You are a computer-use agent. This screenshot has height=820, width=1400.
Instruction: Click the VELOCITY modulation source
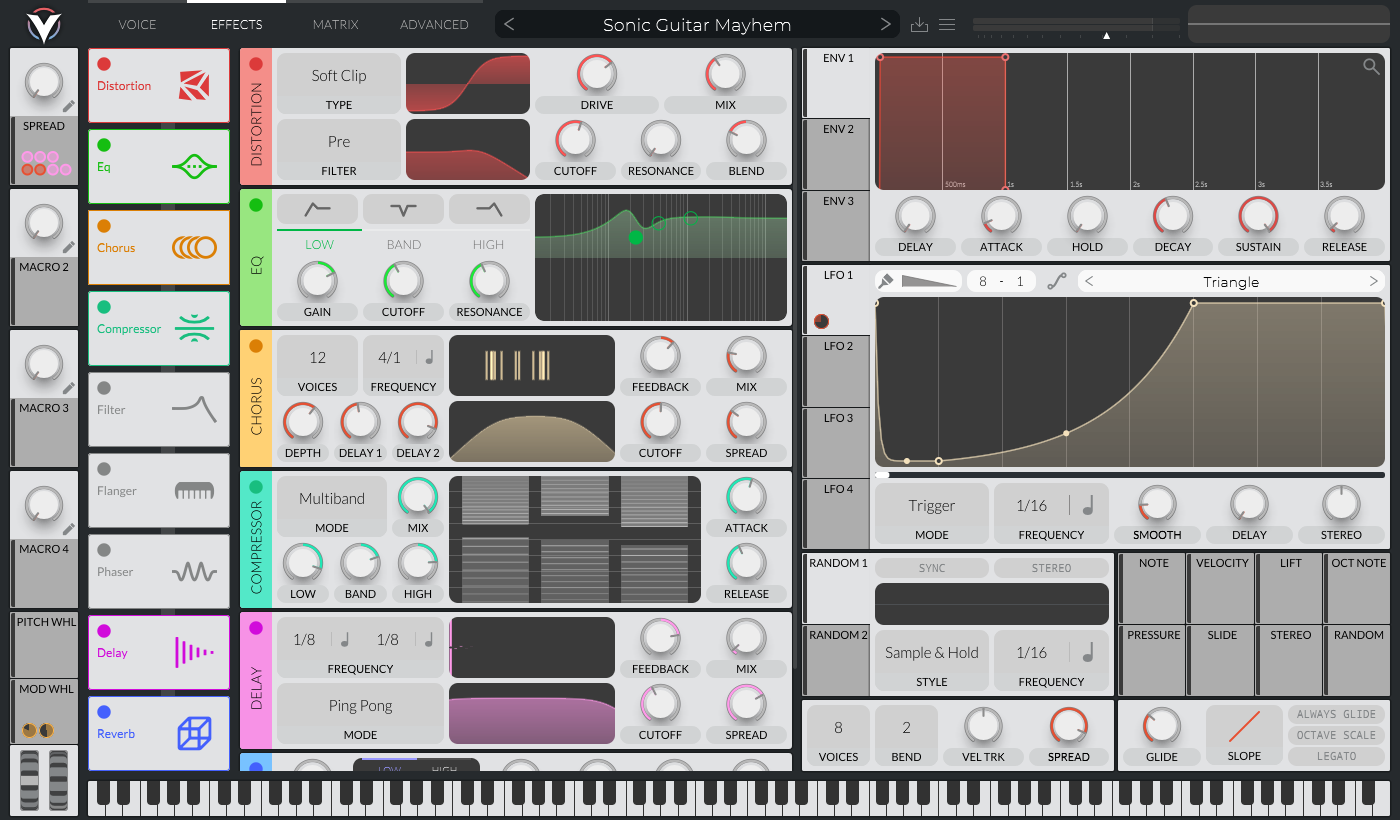coord(1222,589)
